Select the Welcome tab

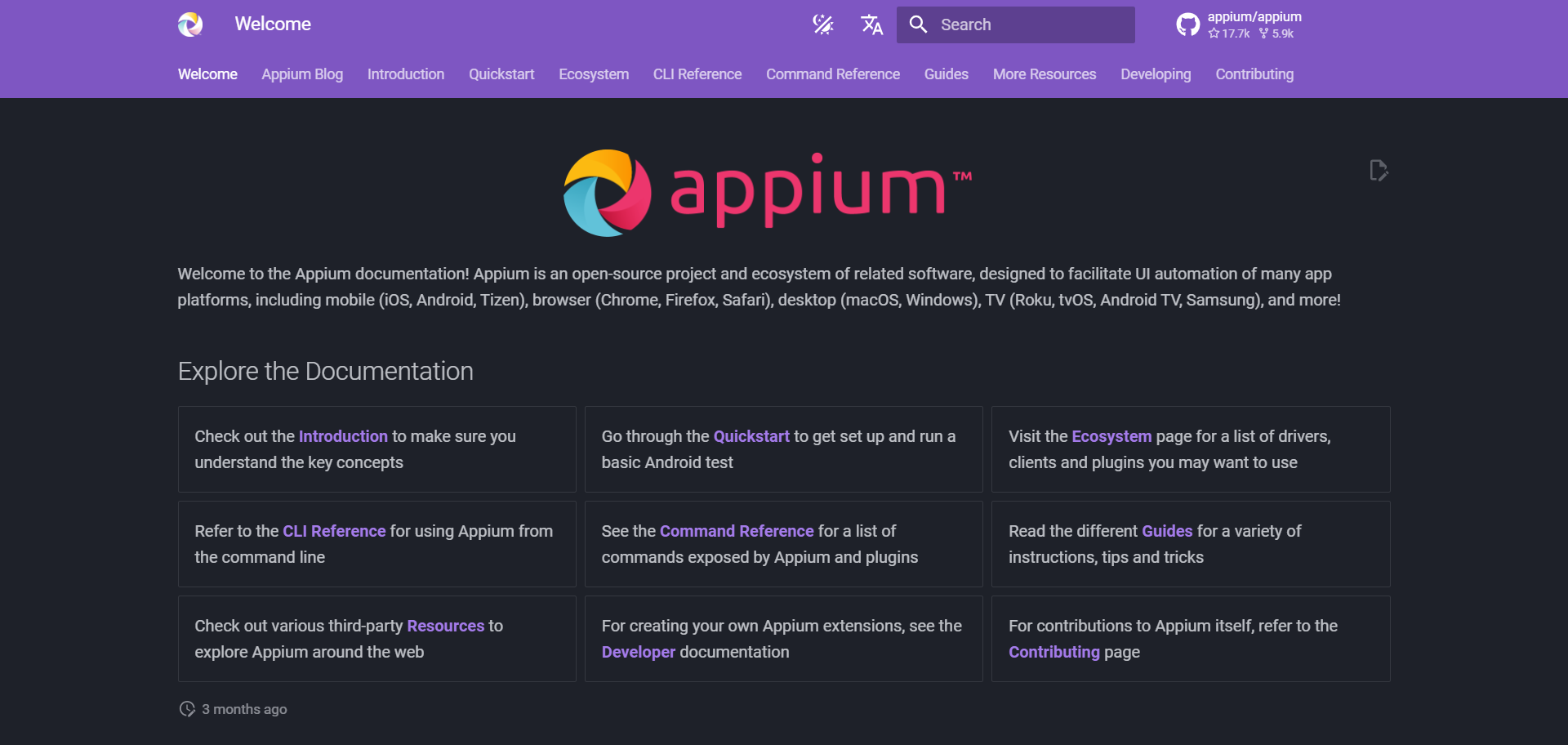tap(207, 74)
